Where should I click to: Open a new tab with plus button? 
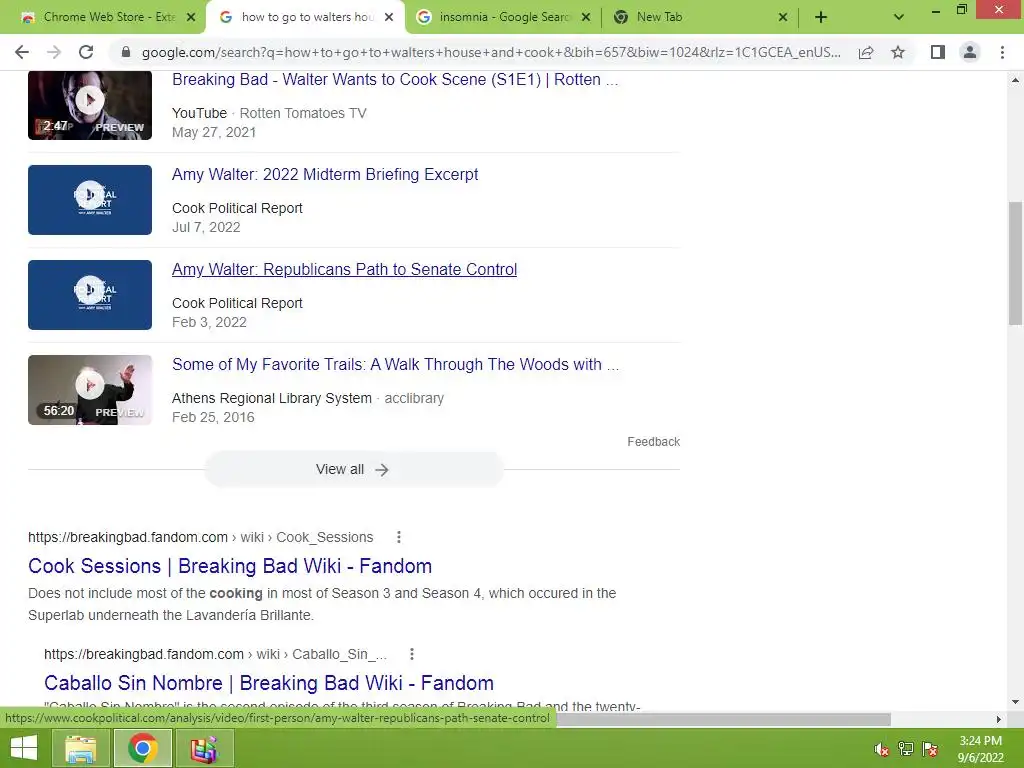pyautogui.click(x=821, y=18)
